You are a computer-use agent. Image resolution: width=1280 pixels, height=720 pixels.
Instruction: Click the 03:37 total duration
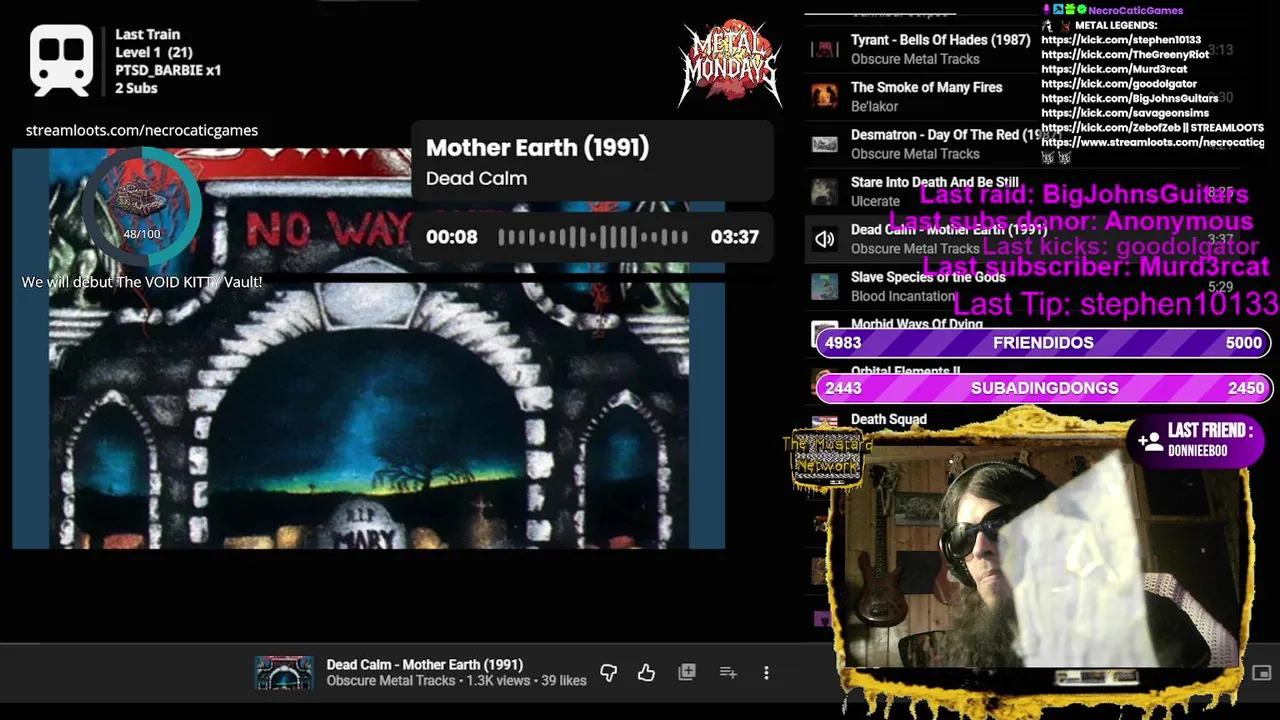click(734, 237)
